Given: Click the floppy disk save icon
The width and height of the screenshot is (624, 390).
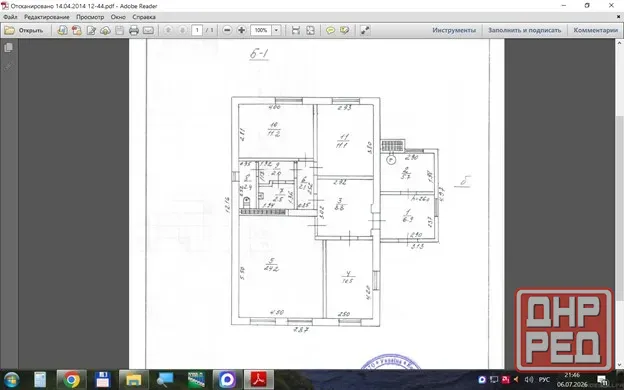Looking at the screenshot, I should tap(119, 30).
